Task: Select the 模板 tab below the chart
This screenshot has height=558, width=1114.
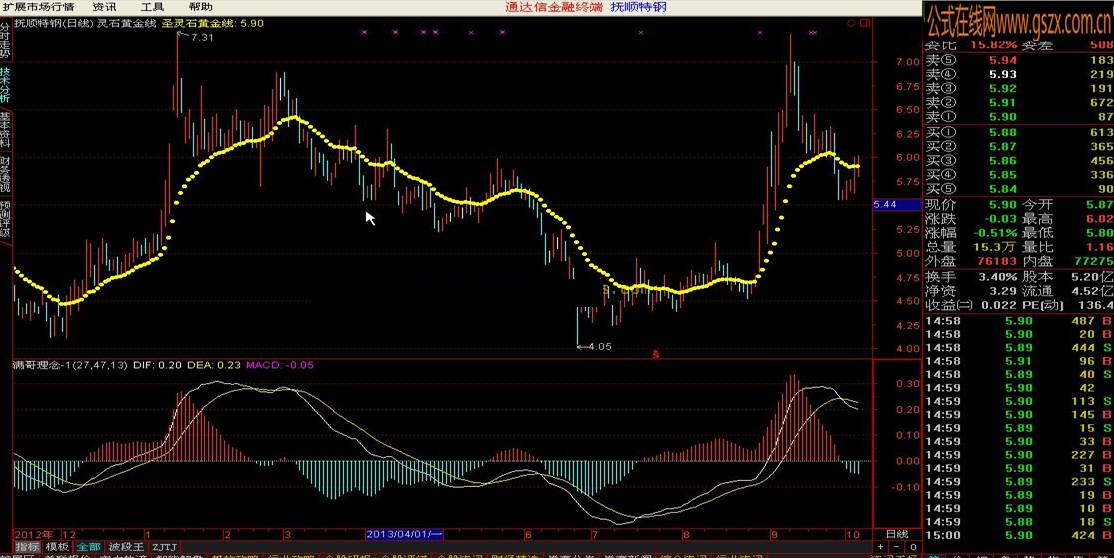Action: point(58,547)
